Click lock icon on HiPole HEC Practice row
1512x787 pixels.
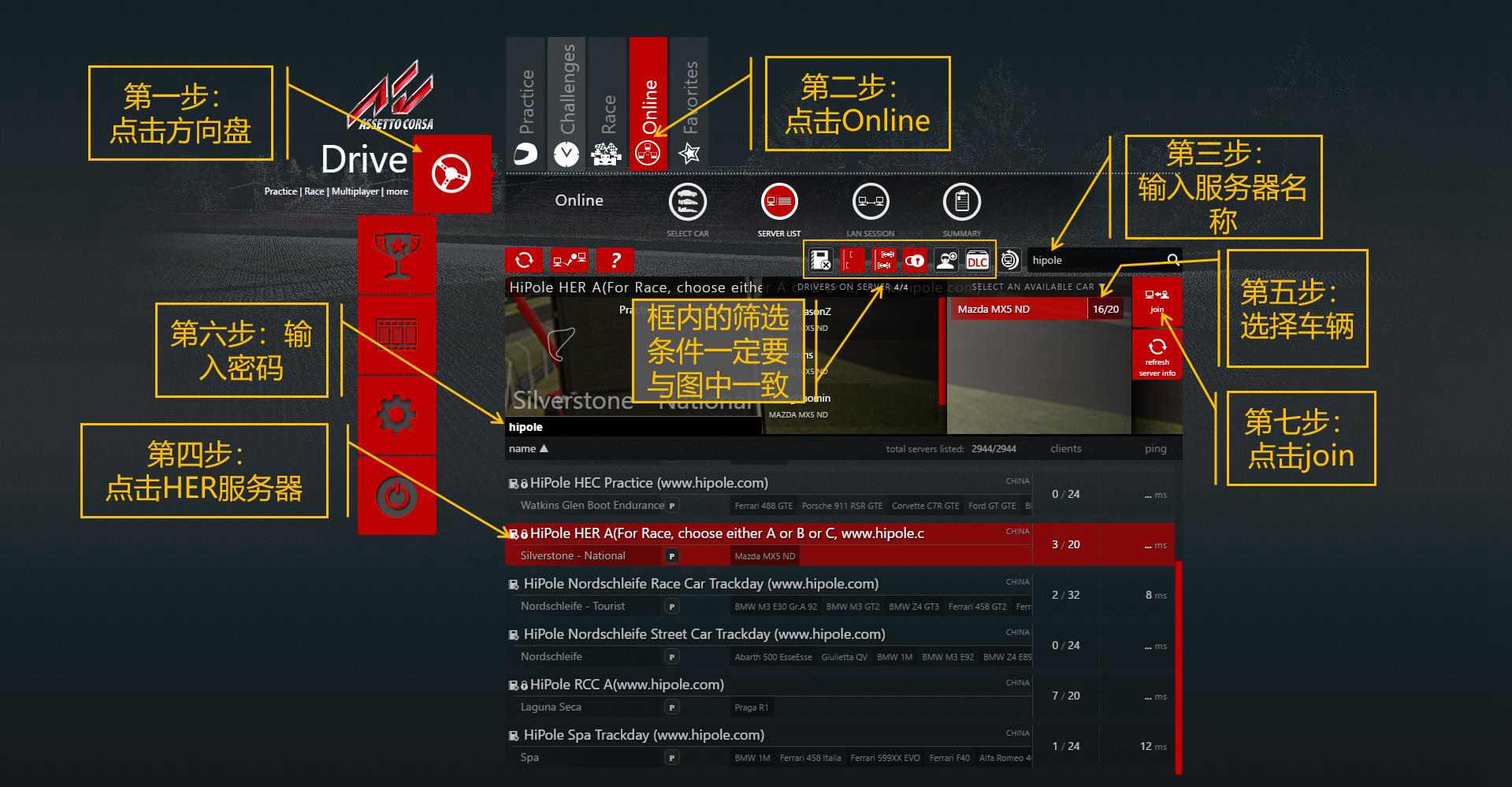coord(524,484)
